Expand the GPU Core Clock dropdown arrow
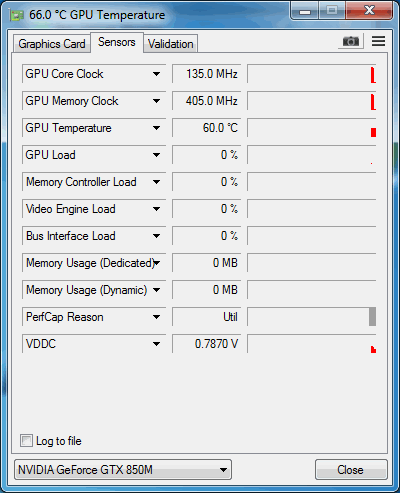 click(x=156, y=74)
